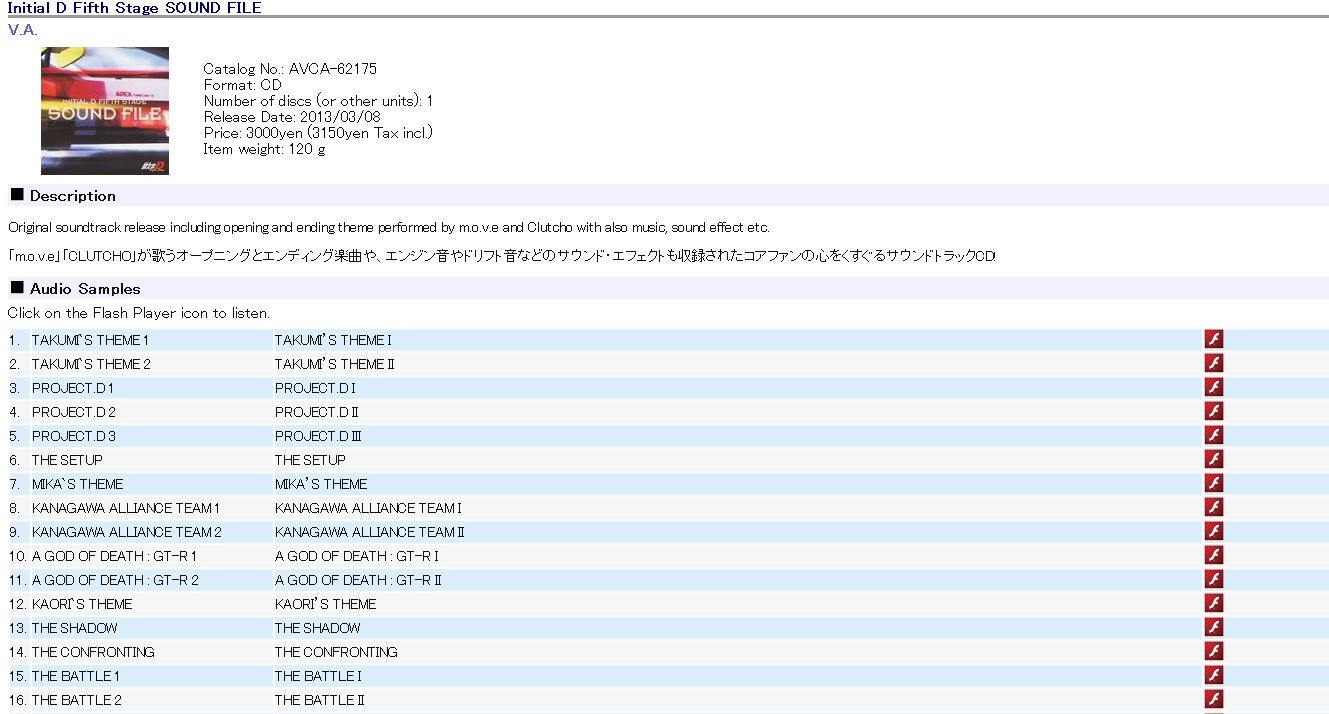Click the page title Initial D Fifth Stage SOUND FILE
The image size is (1329, 714).
tap(135, 8)
